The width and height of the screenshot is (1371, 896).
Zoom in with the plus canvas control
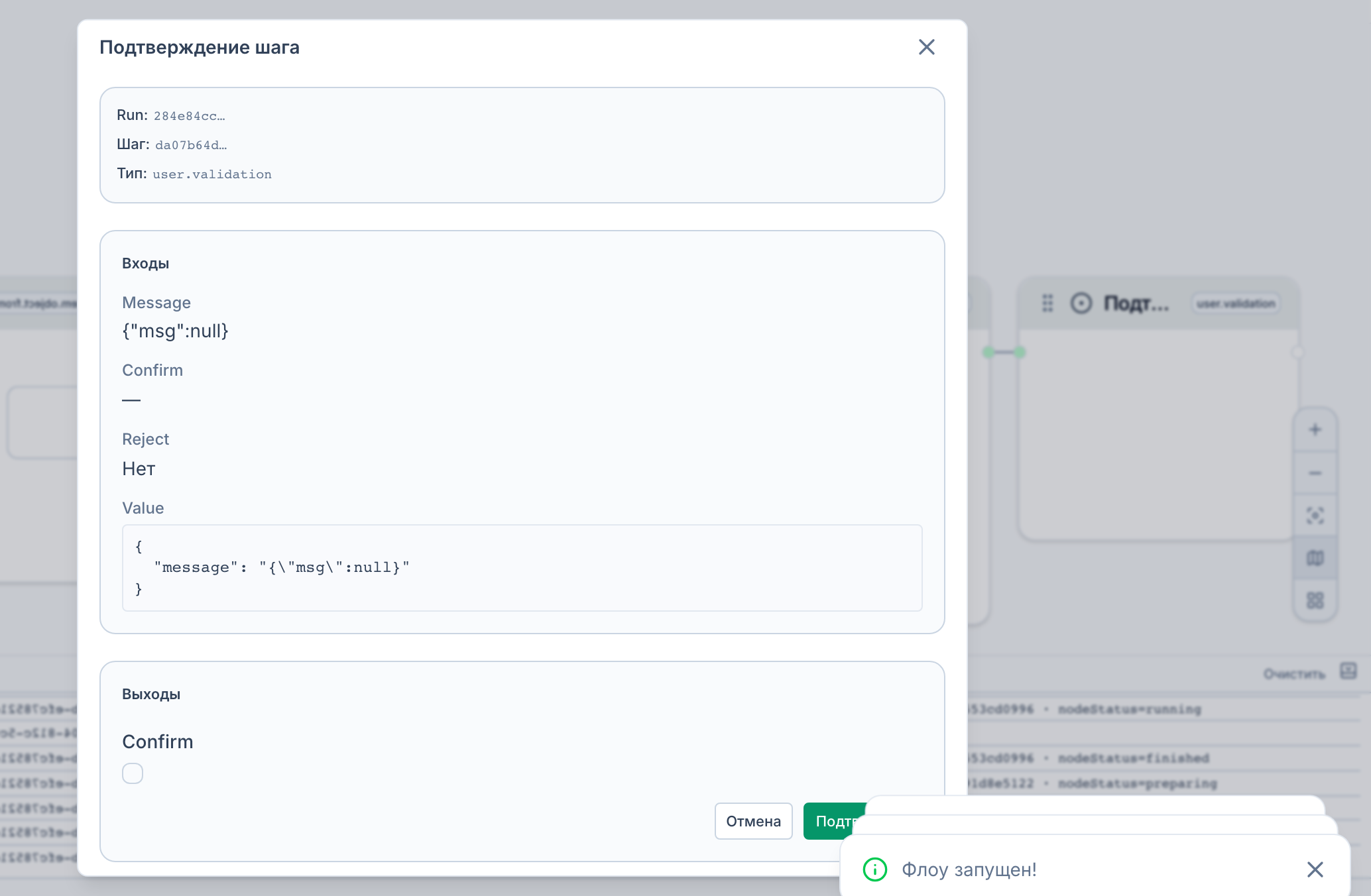[1315, 429]
